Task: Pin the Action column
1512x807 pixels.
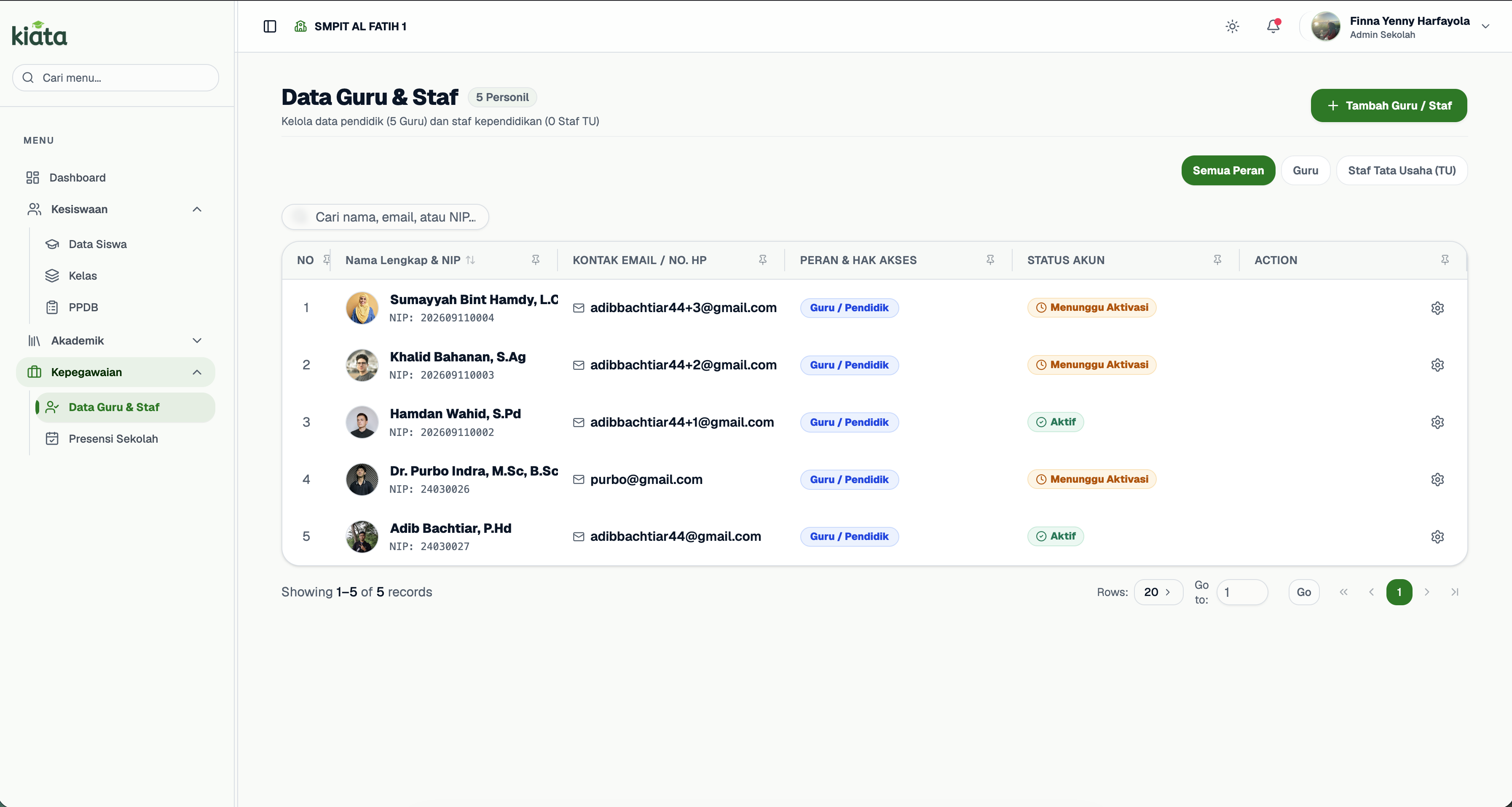Action: [x=1445, y=260]
